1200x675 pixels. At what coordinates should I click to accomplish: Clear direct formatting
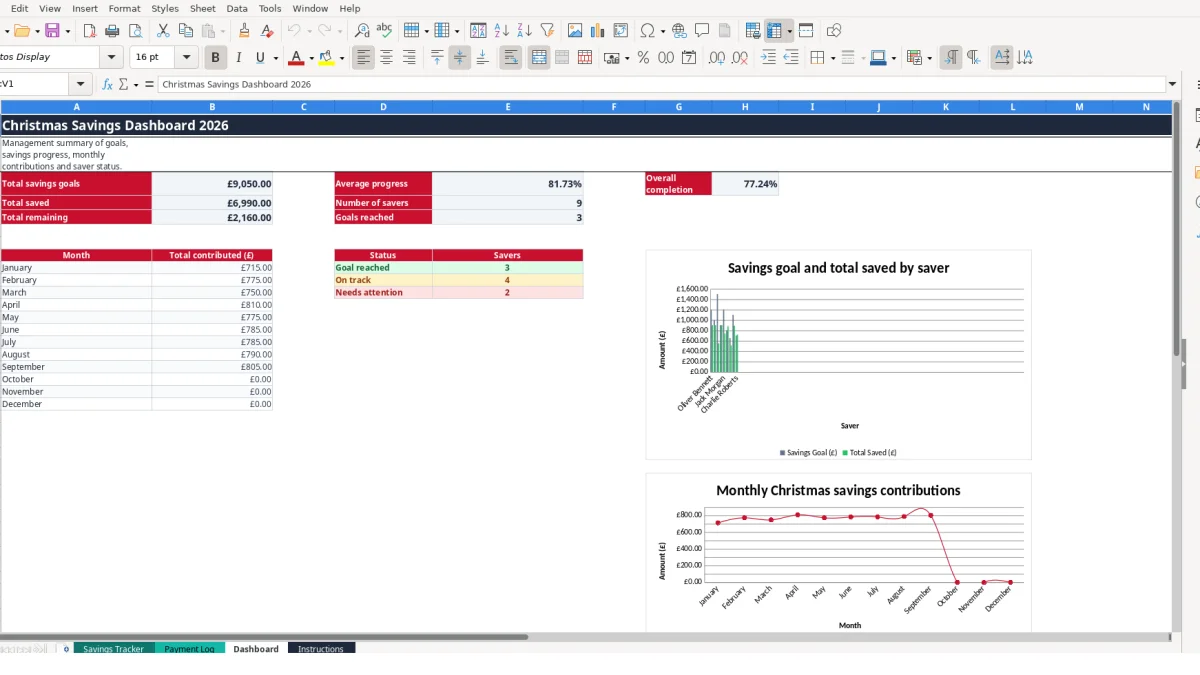pyautogui.click(x=266, y=31)
